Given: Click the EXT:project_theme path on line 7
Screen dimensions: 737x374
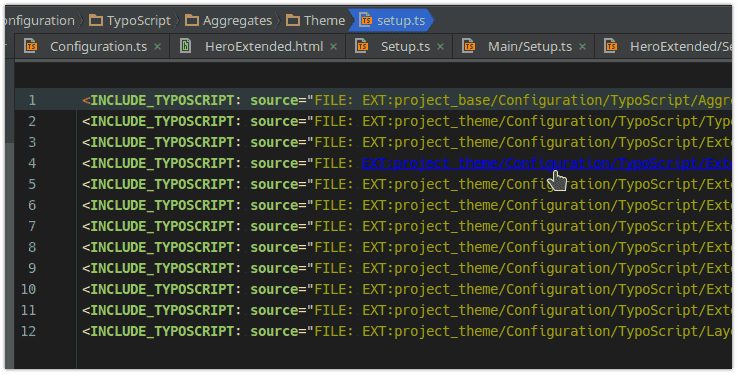Looking at the screenshot, I should [x=547, y=226].
